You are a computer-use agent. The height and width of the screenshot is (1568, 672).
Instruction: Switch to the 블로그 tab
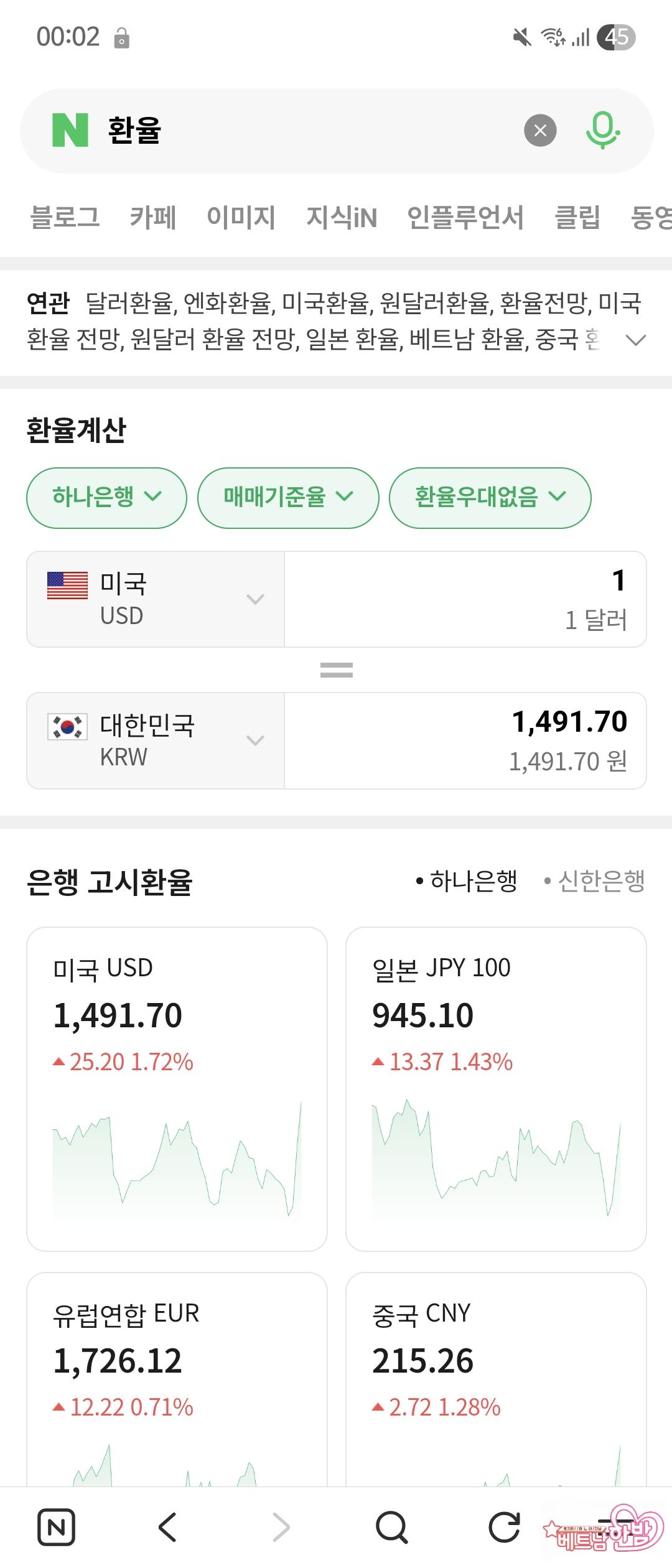[x=65, y=217]
